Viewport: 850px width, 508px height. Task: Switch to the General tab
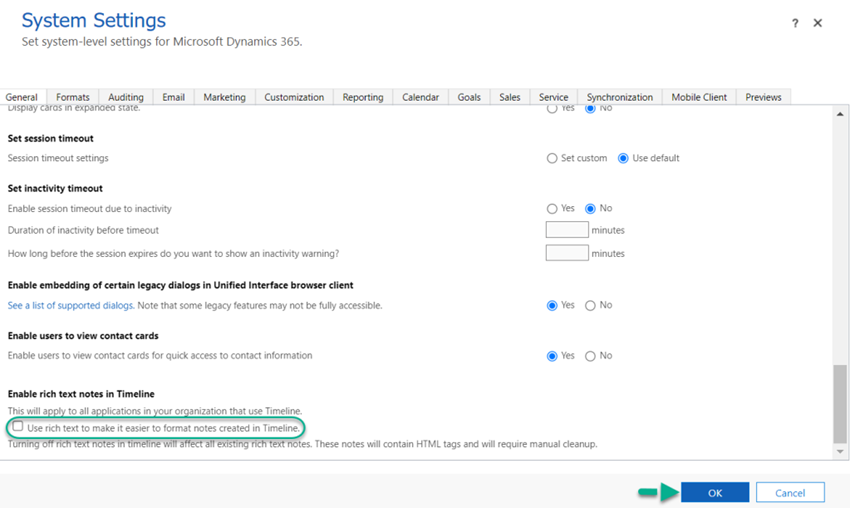pos(22,97)
